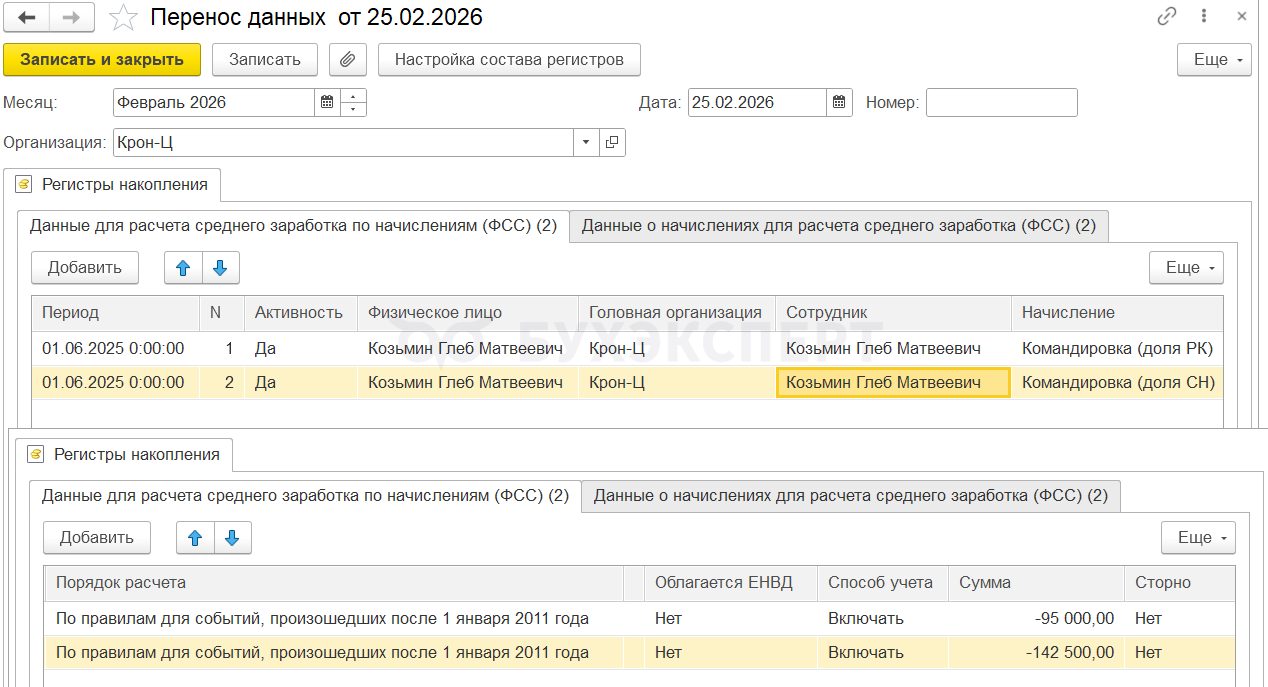Select upper Регистры накопления tab
1268x687 pixels.
[x=113, y=184]
